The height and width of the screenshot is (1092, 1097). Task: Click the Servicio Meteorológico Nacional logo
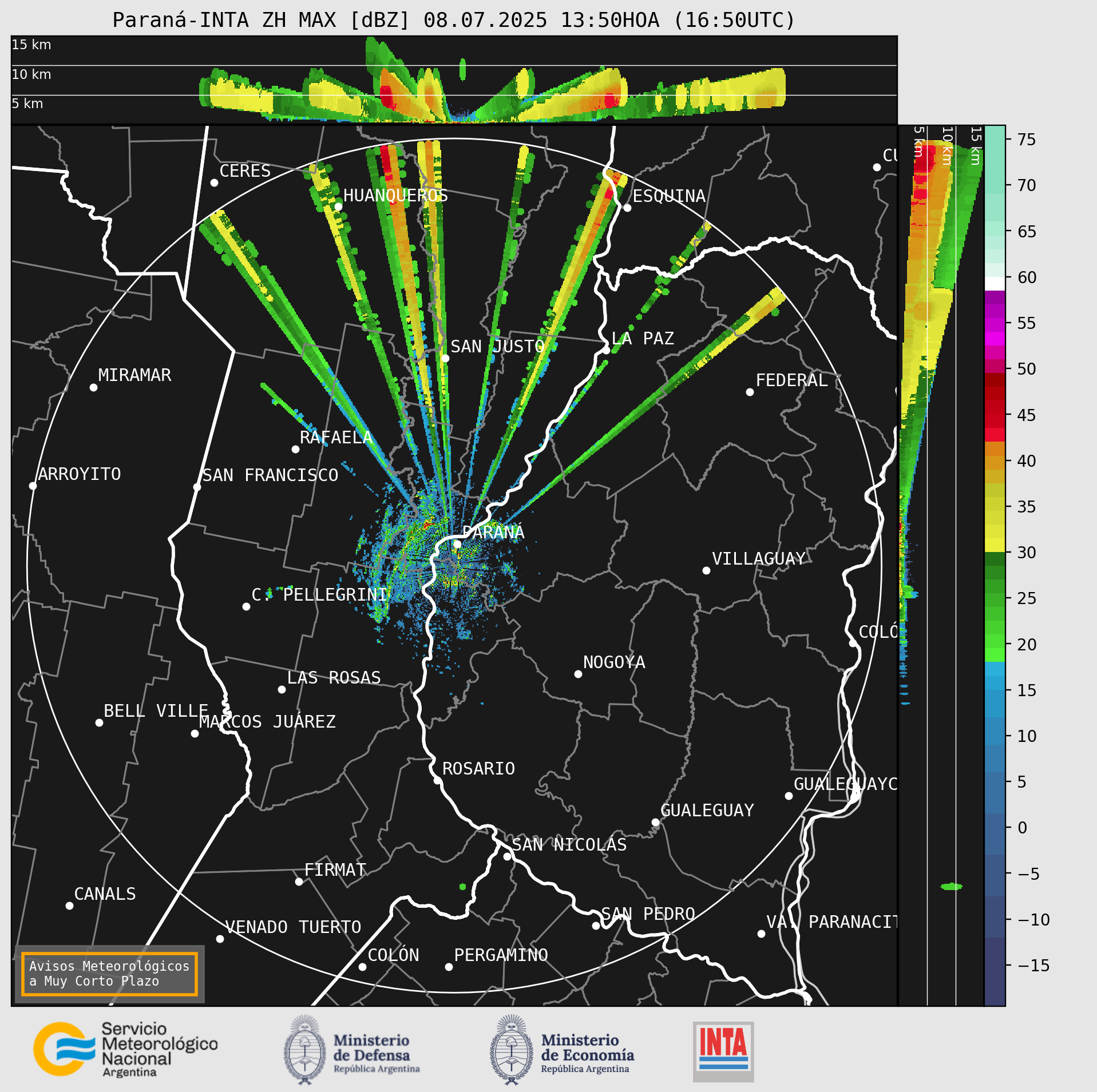tap(125, 1050)
